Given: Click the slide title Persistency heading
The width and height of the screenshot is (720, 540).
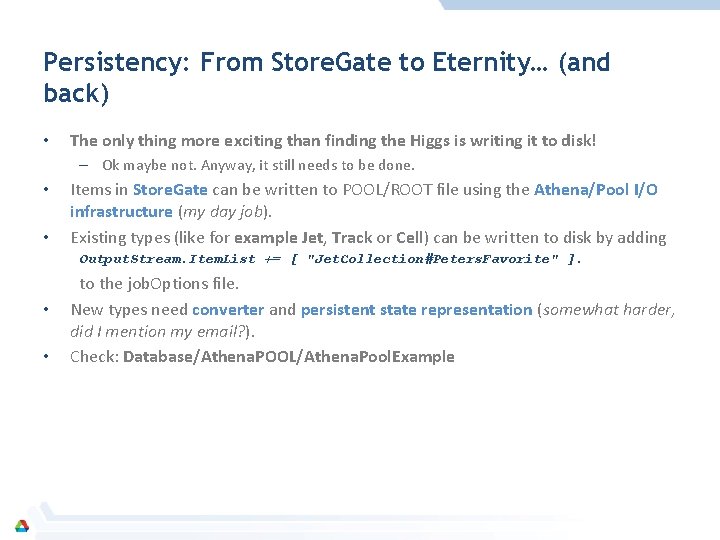Looking at the screenshot, I should [326, 77].
